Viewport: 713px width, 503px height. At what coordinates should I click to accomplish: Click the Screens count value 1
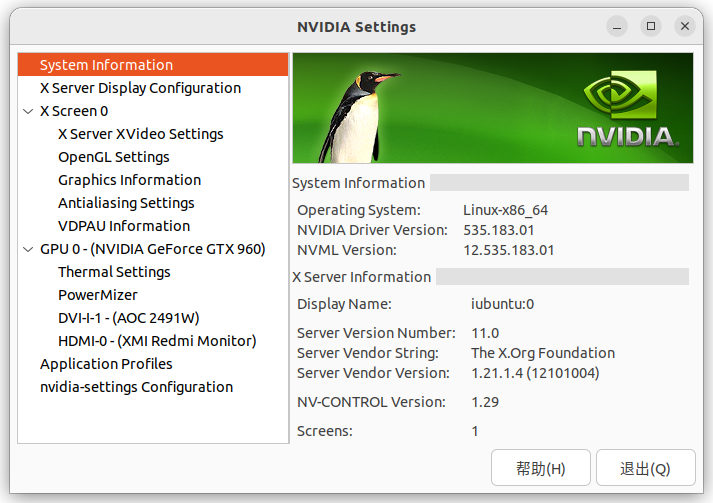pos(475,431)
